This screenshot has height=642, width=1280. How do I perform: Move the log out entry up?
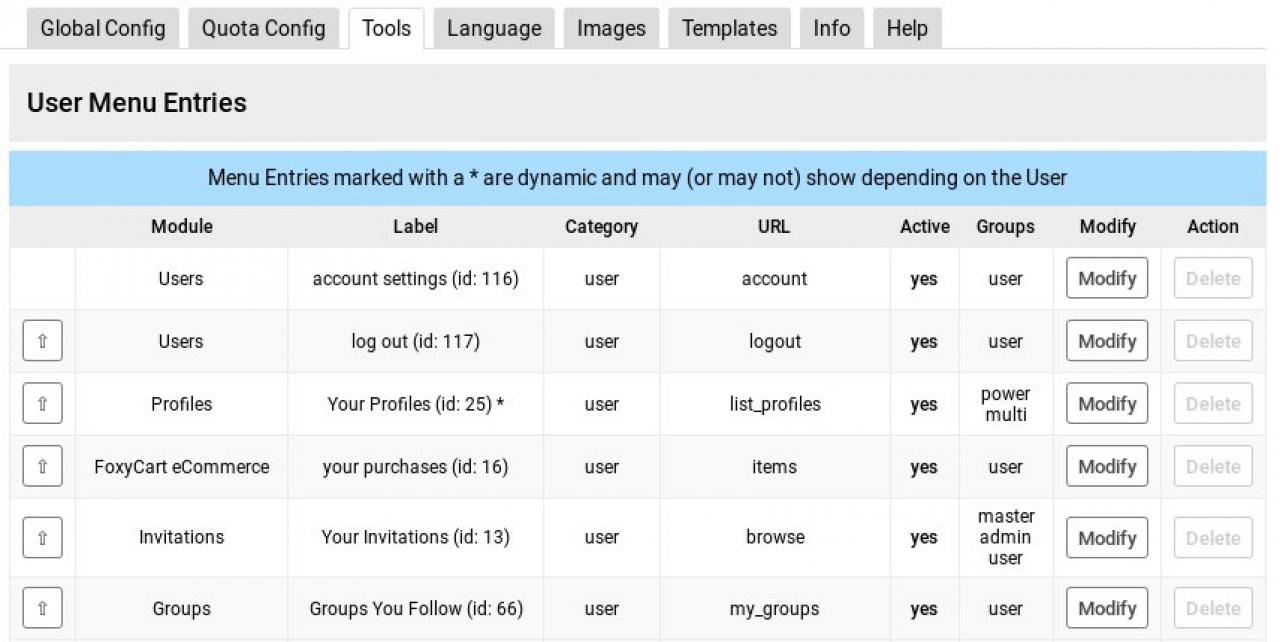42,341
